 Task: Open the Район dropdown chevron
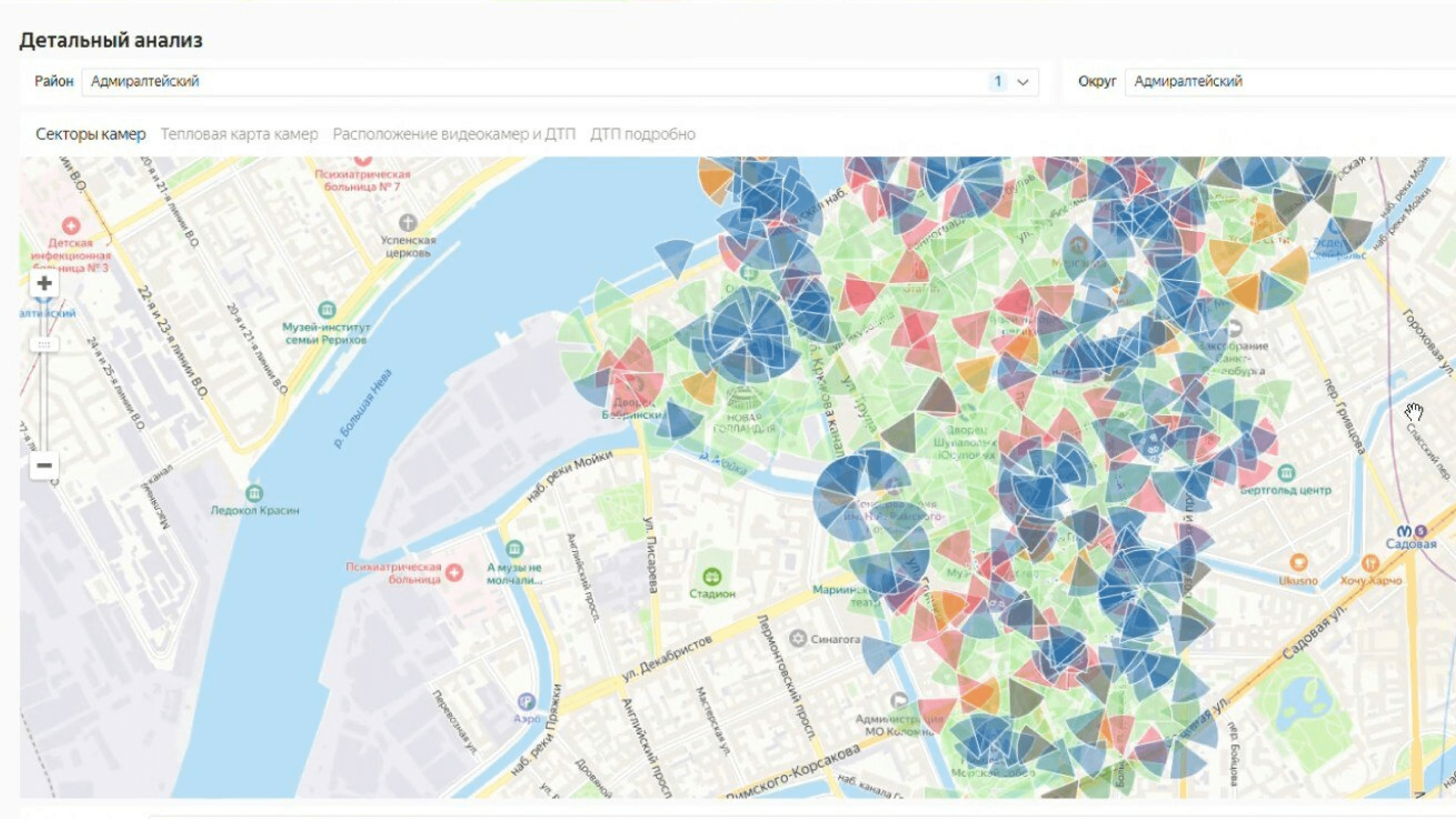[x=1023, y=82]
